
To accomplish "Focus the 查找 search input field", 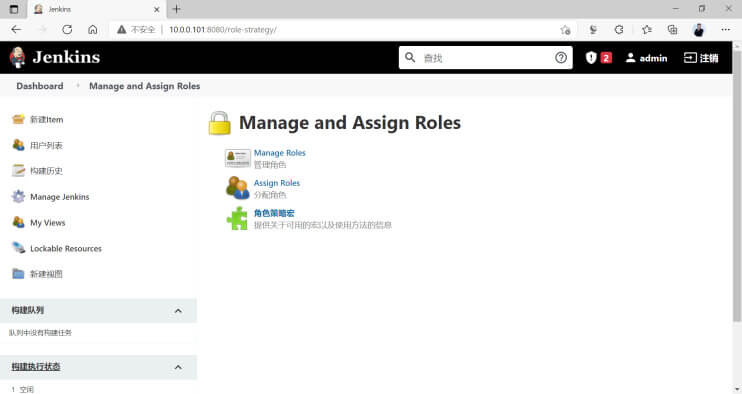I will pos(485,58).
